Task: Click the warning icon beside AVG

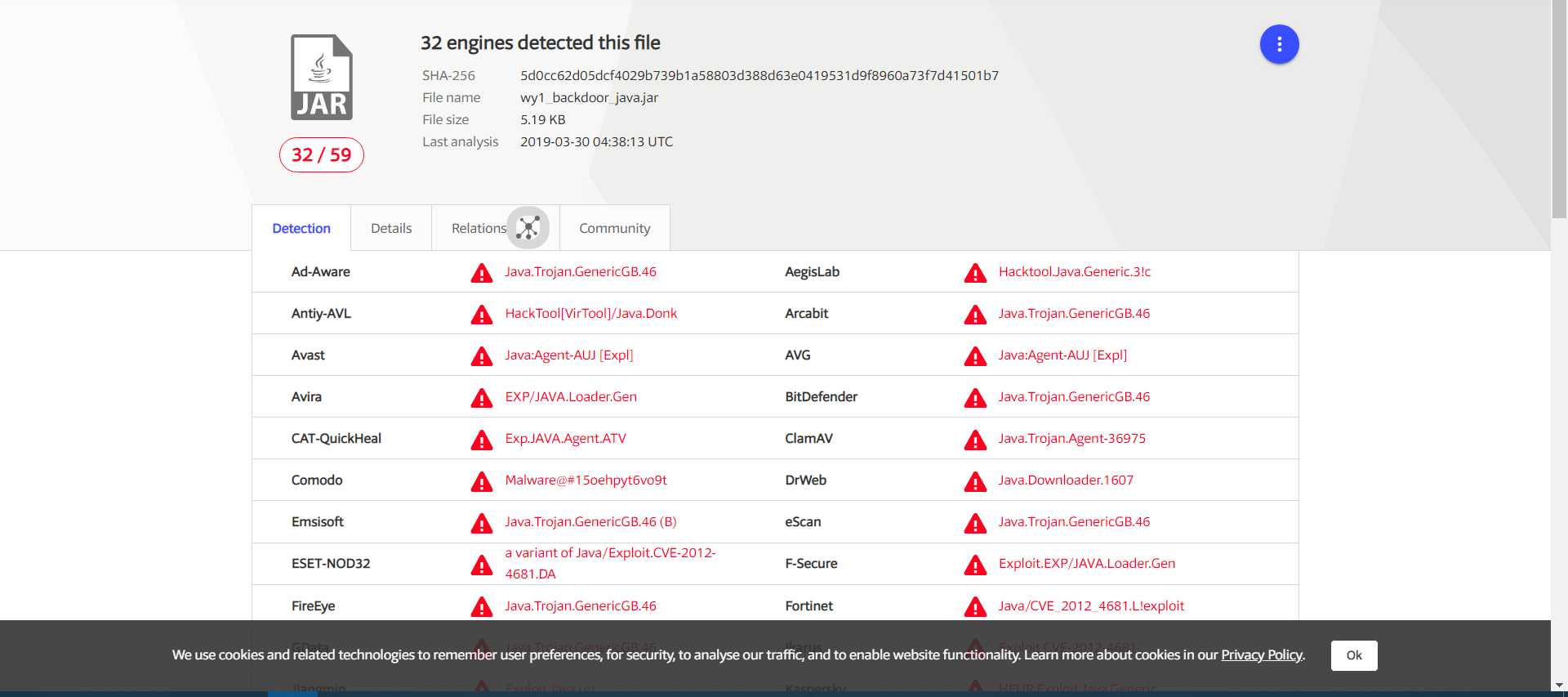Action: 975,356
